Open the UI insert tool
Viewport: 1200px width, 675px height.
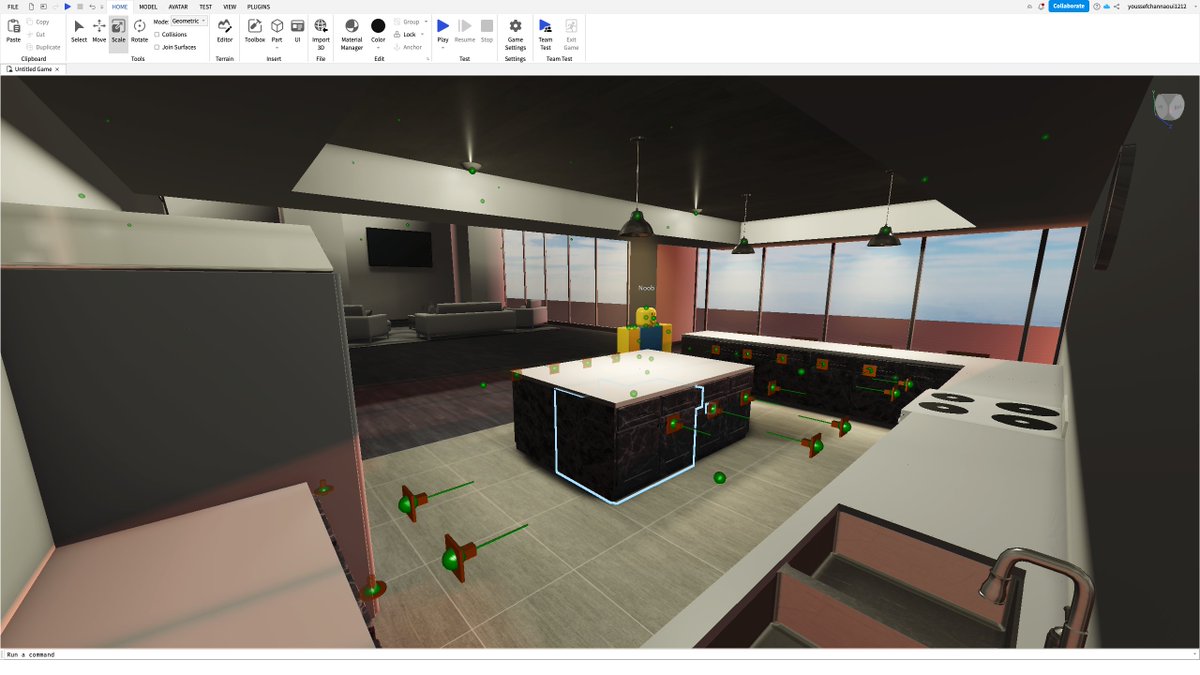[x=297, y=31]
